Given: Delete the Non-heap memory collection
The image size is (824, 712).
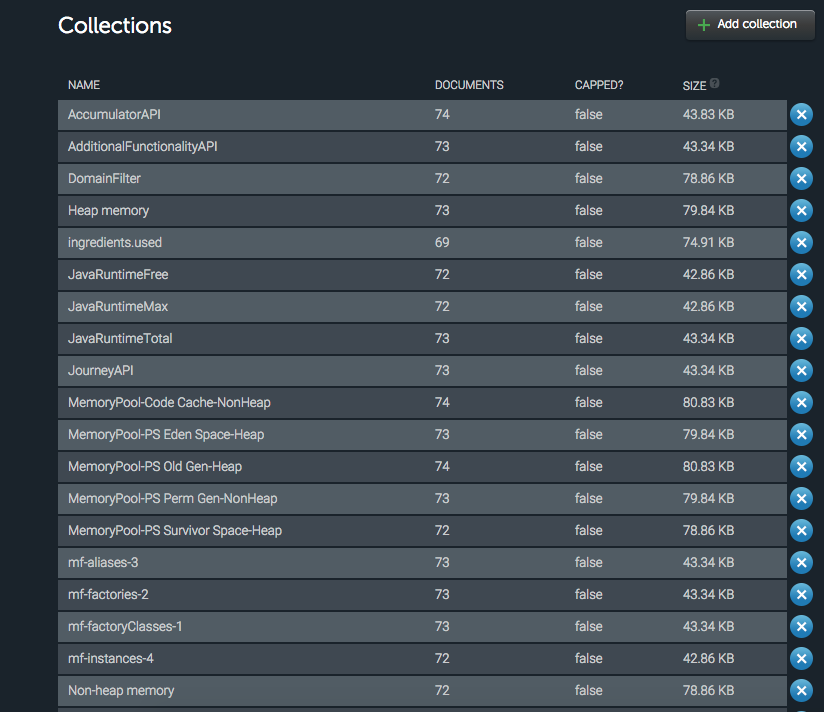Looking at the screenshot, I should (x=801, y=690).
